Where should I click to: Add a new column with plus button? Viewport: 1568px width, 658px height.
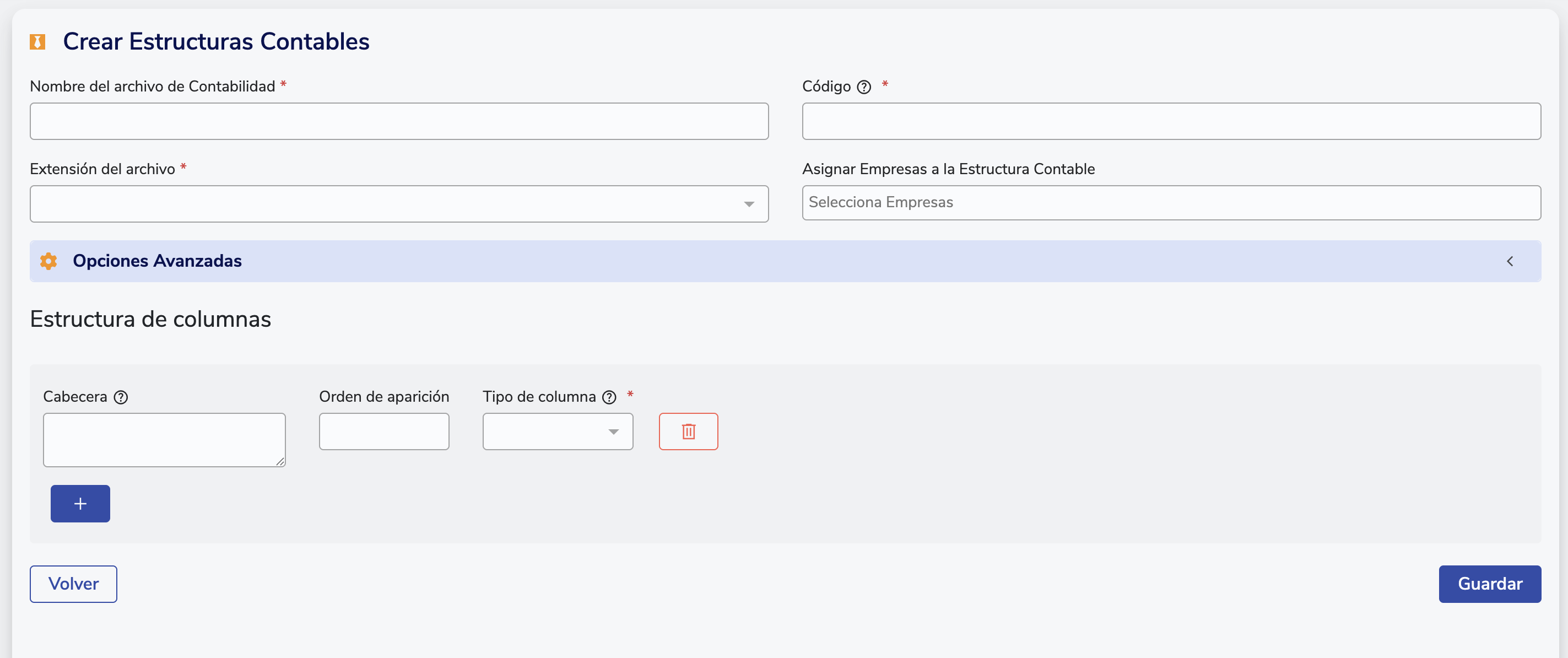coord(80,503)
